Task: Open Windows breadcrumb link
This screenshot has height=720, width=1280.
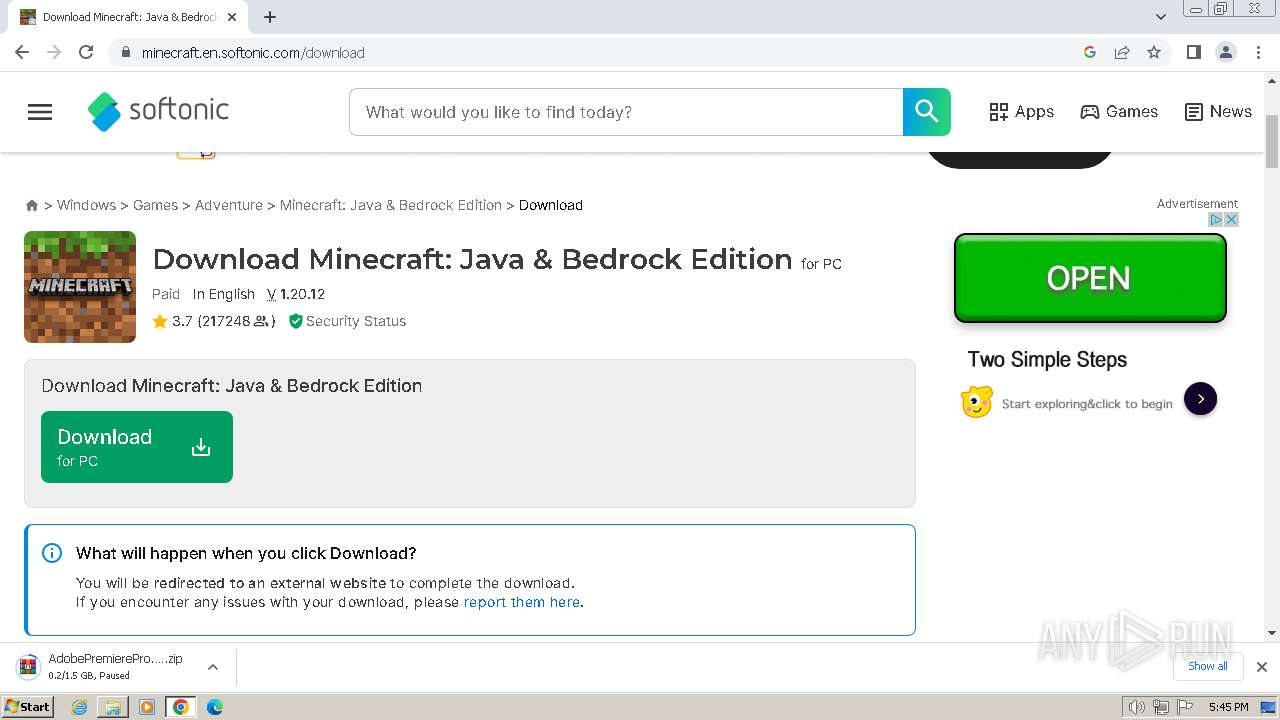Action: (86, 205)
